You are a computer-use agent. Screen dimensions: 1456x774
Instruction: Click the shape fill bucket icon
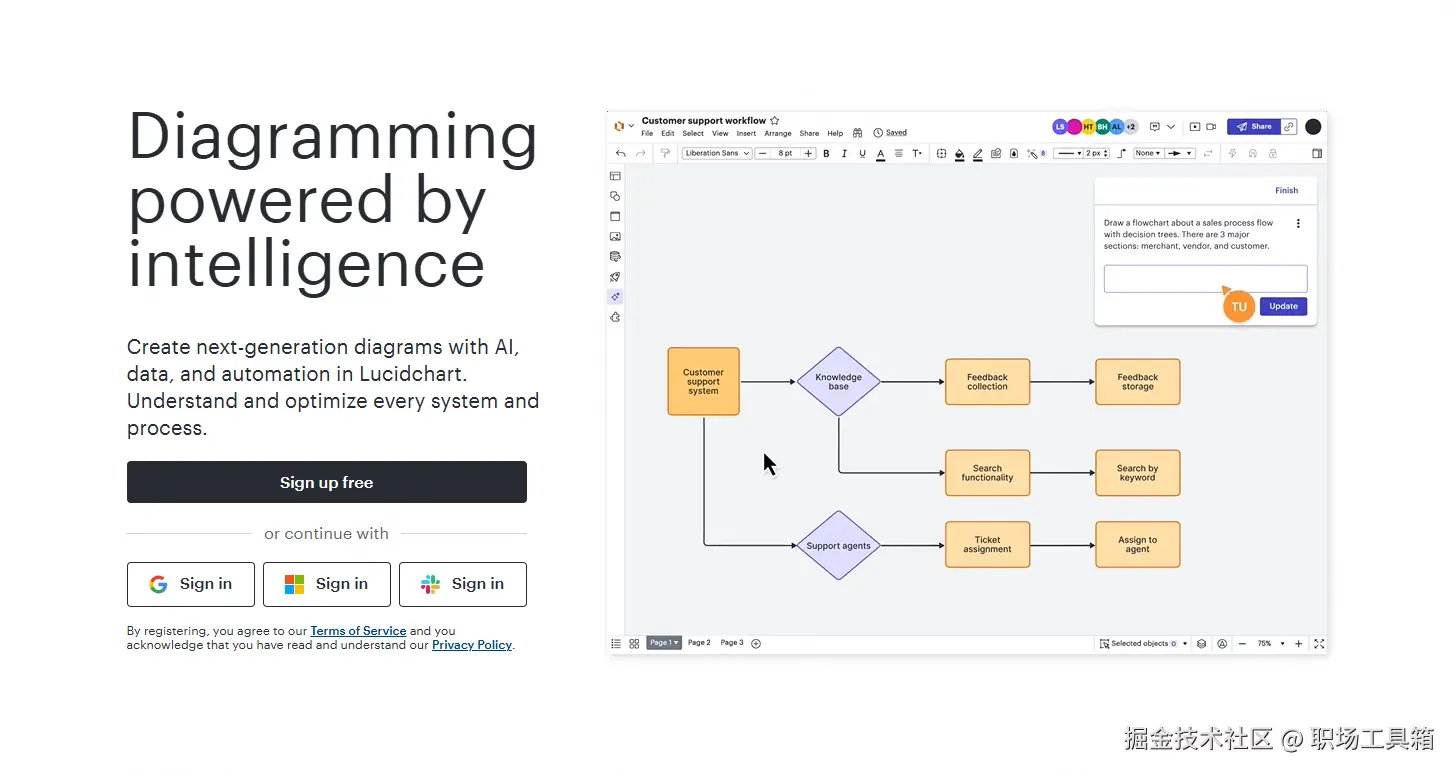pyautogui.click(x=960, y=154)
